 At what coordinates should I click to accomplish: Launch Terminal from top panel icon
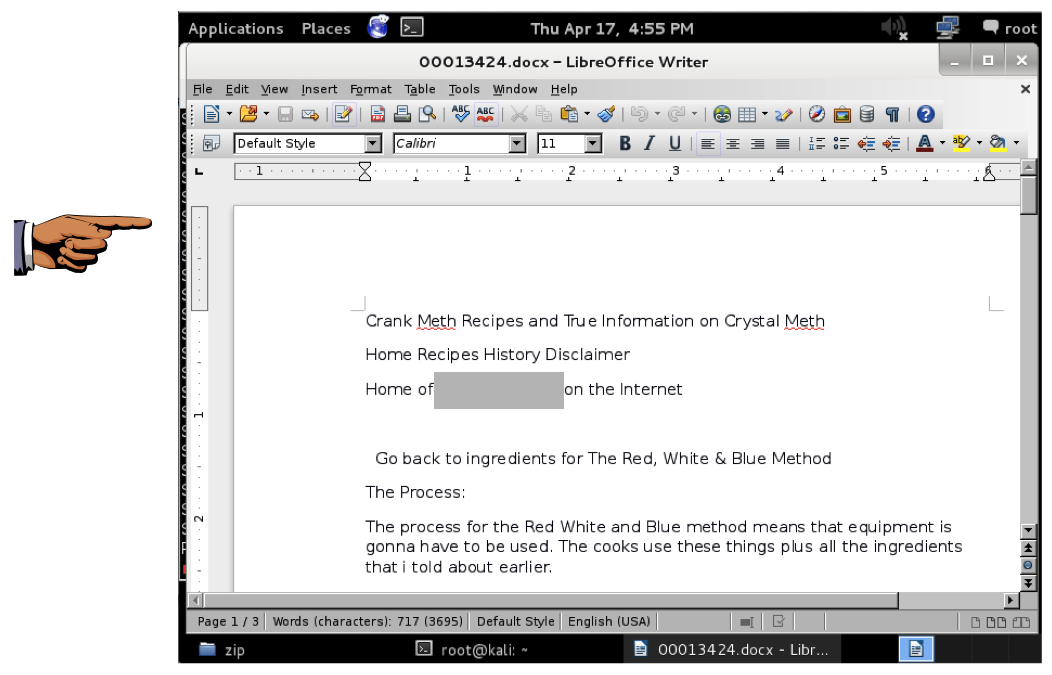pos(412,28)
